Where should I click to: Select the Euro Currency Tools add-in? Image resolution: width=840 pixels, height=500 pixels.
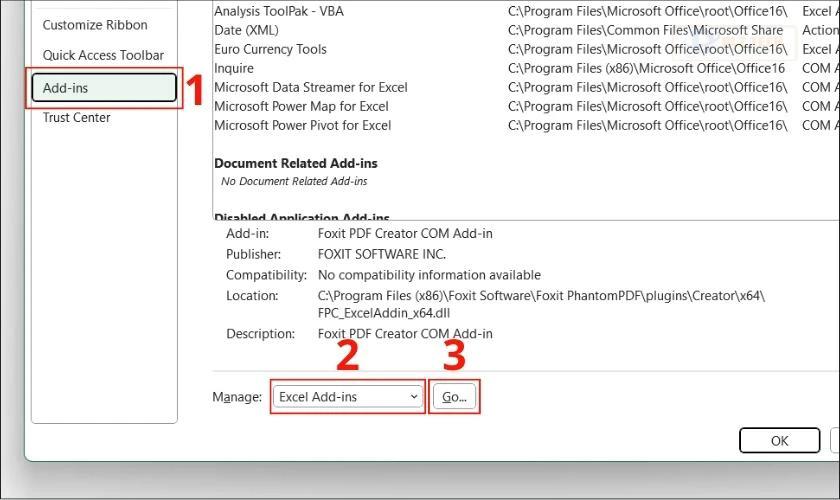pos(526,49)
